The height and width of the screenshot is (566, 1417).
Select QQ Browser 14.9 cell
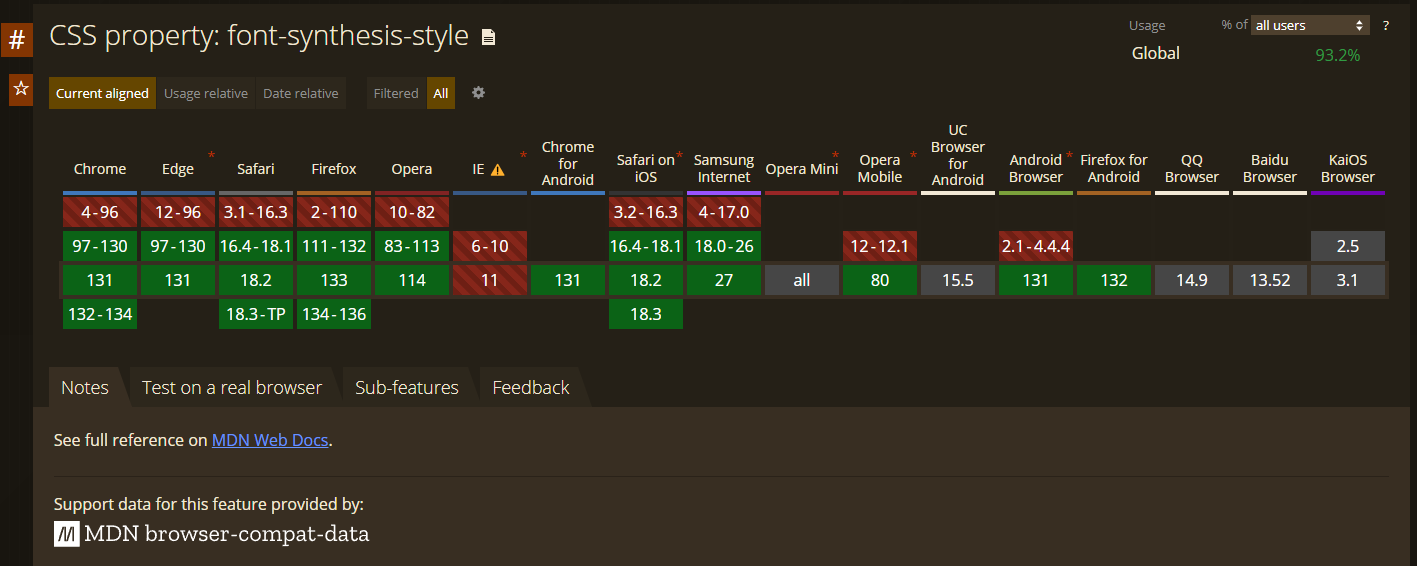[x=1192, y=280]
